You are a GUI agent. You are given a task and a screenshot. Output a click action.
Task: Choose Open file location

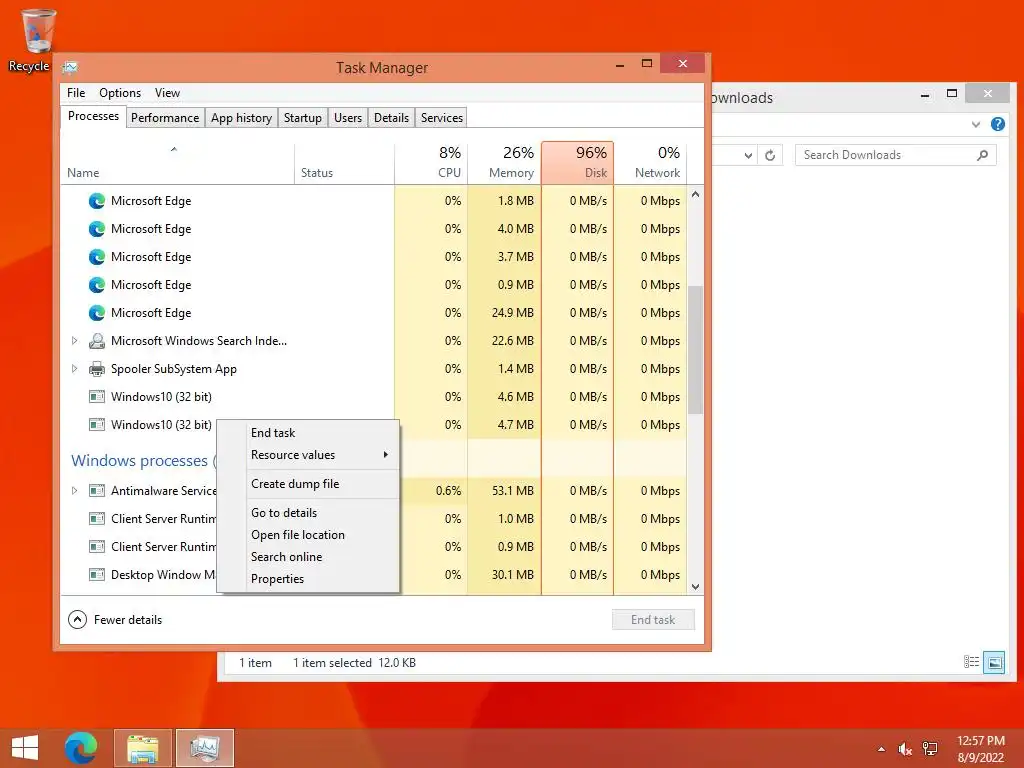click(x=308, y=535)
